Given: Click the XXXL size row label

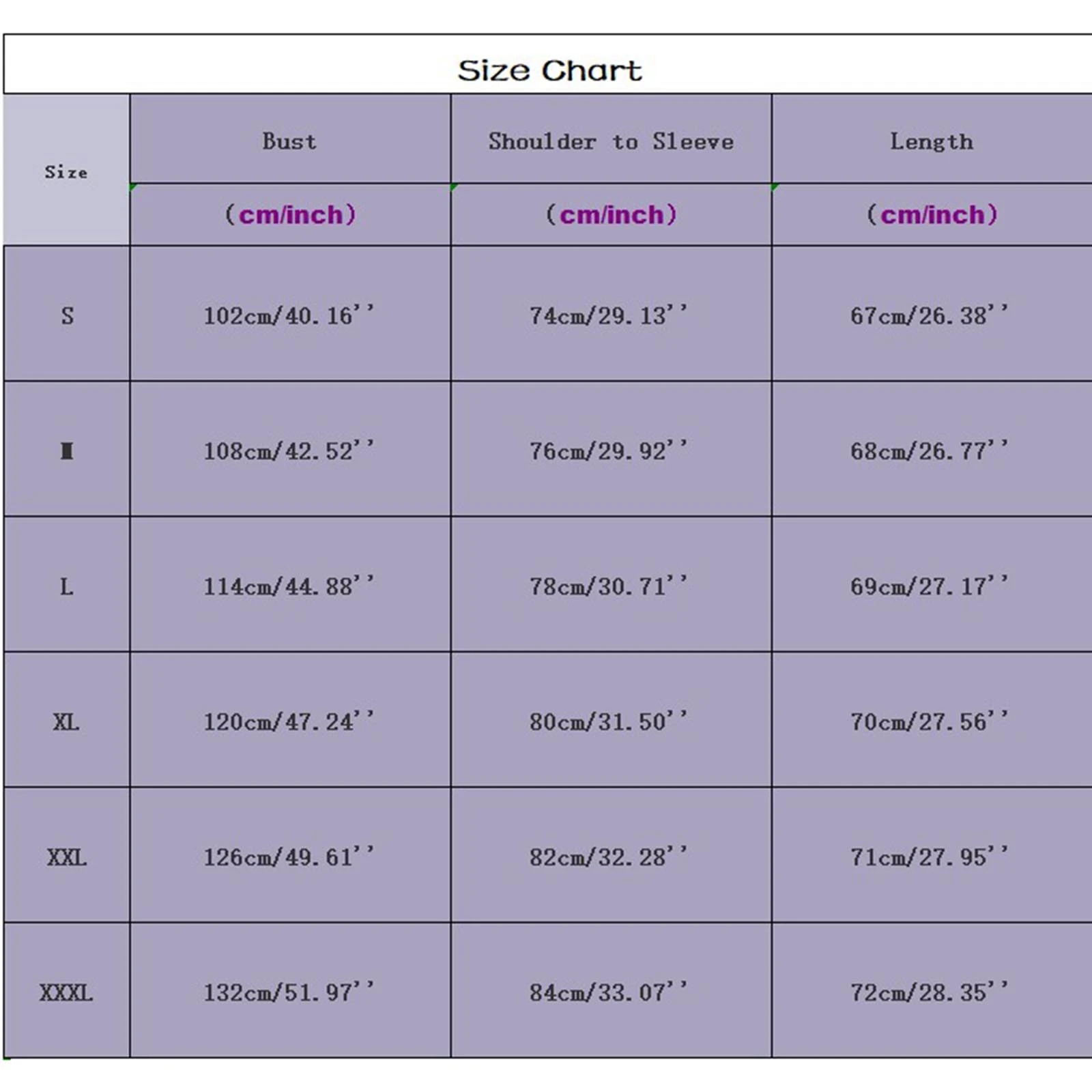Looking at the screenshot, I should [66, 992].
